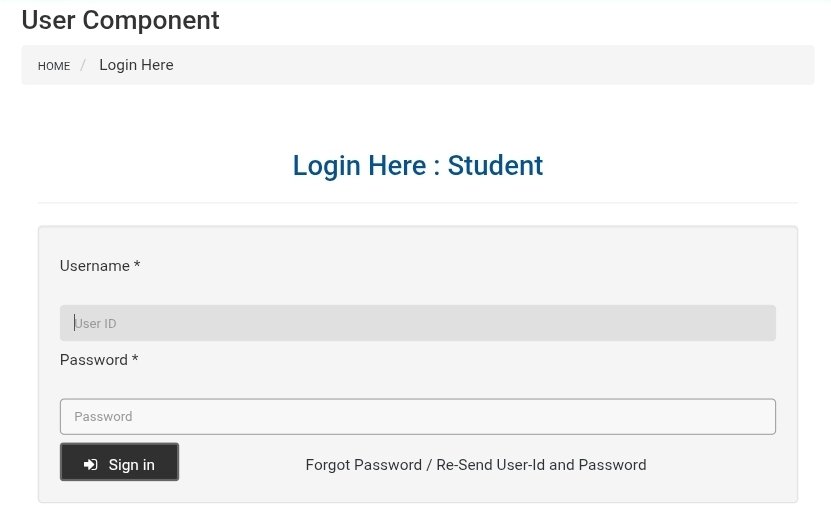Image resolution: width=831 pixels, height=515 pixels.
Task: Click the sign-in arrow icon
Action: 91,465
